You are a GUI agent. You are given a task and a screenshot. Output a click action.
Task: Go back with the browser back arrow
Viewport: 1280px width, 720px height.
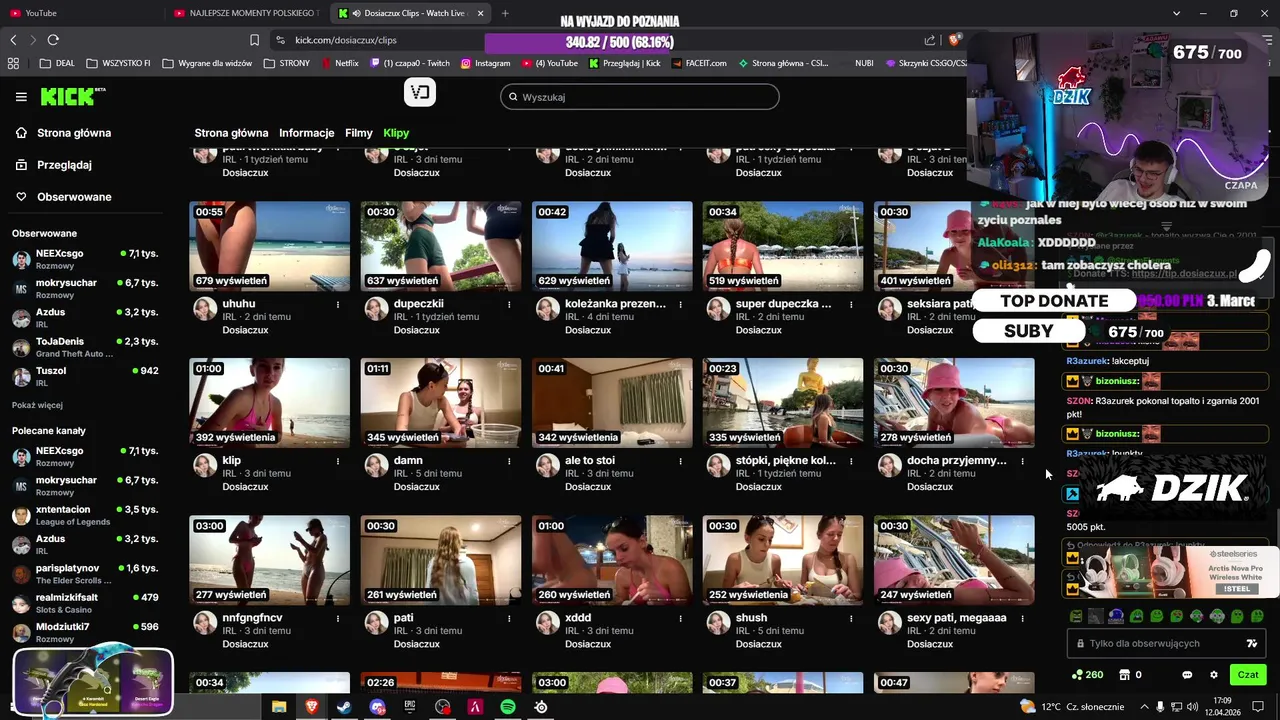pos(13,40)
